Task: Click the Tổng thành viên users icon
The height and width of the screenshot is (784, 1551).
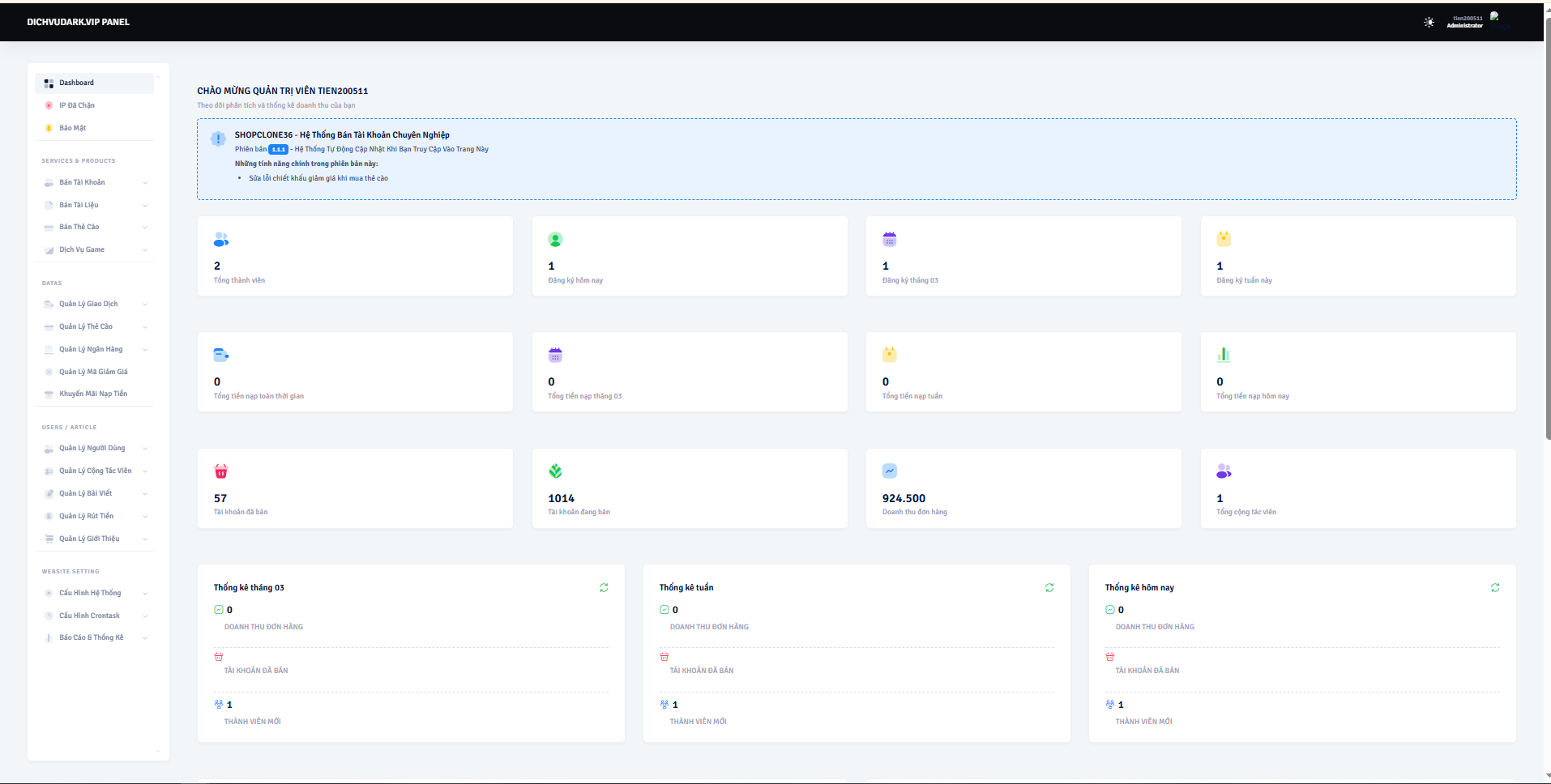Action: (x=221, y=240)
